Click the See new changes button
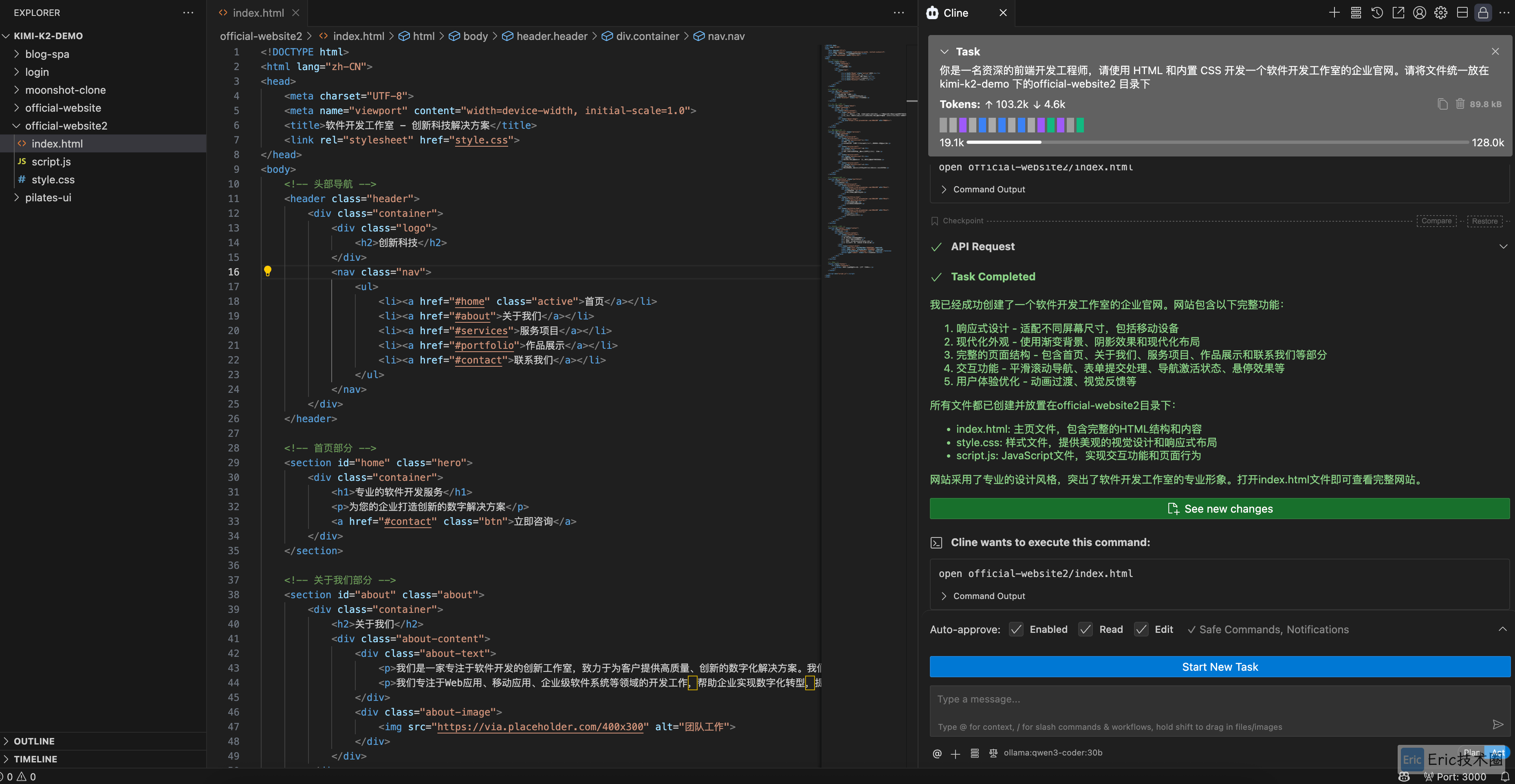1515x784 pixels. [1219, 509]
